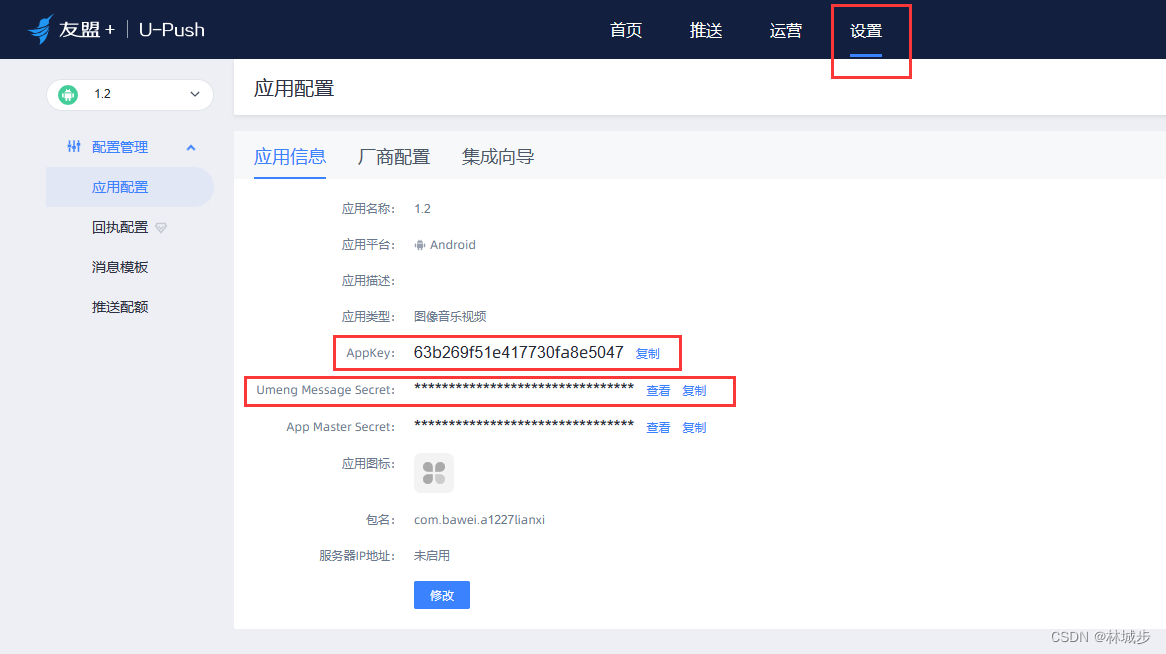Open the 首页 top navigation item

(625, 31)
